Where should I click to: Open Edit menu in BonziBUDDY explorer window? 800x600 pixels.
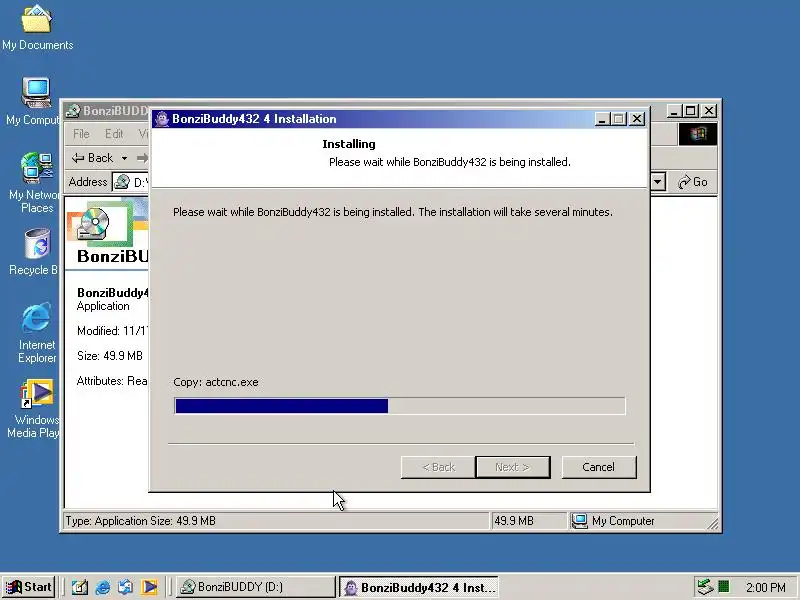coord(114,134)
